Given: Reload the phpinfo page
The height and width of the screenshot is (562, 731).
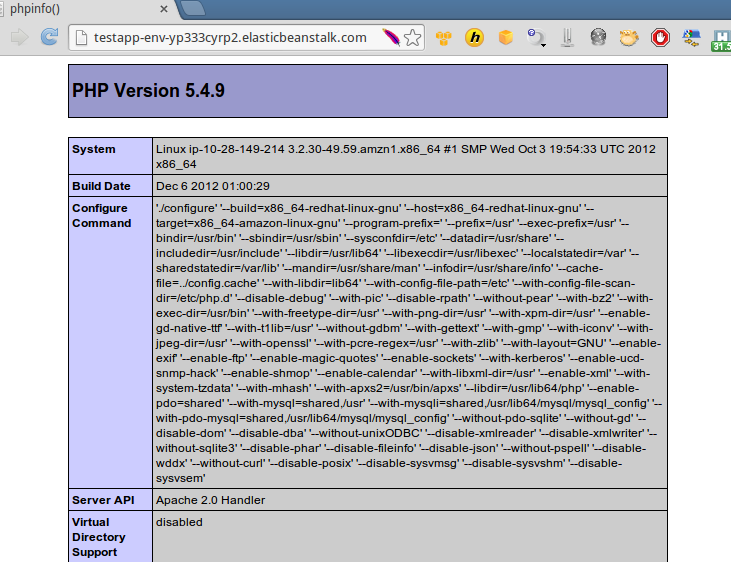Looking at the screenshot, I should point(49,37).
